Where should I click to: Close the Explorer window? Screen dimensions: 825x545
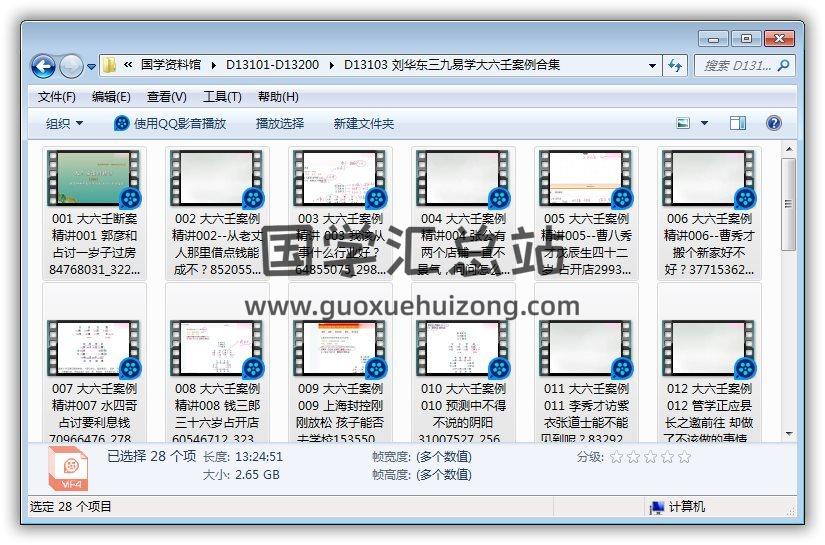pos(779,39)
